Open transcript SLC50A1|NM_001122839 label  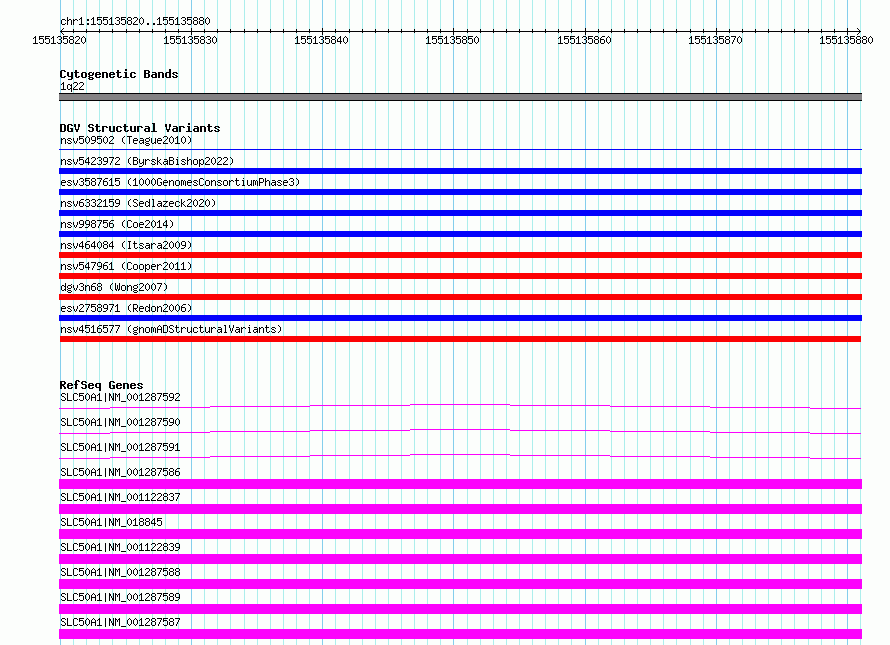tap(120, 547)
